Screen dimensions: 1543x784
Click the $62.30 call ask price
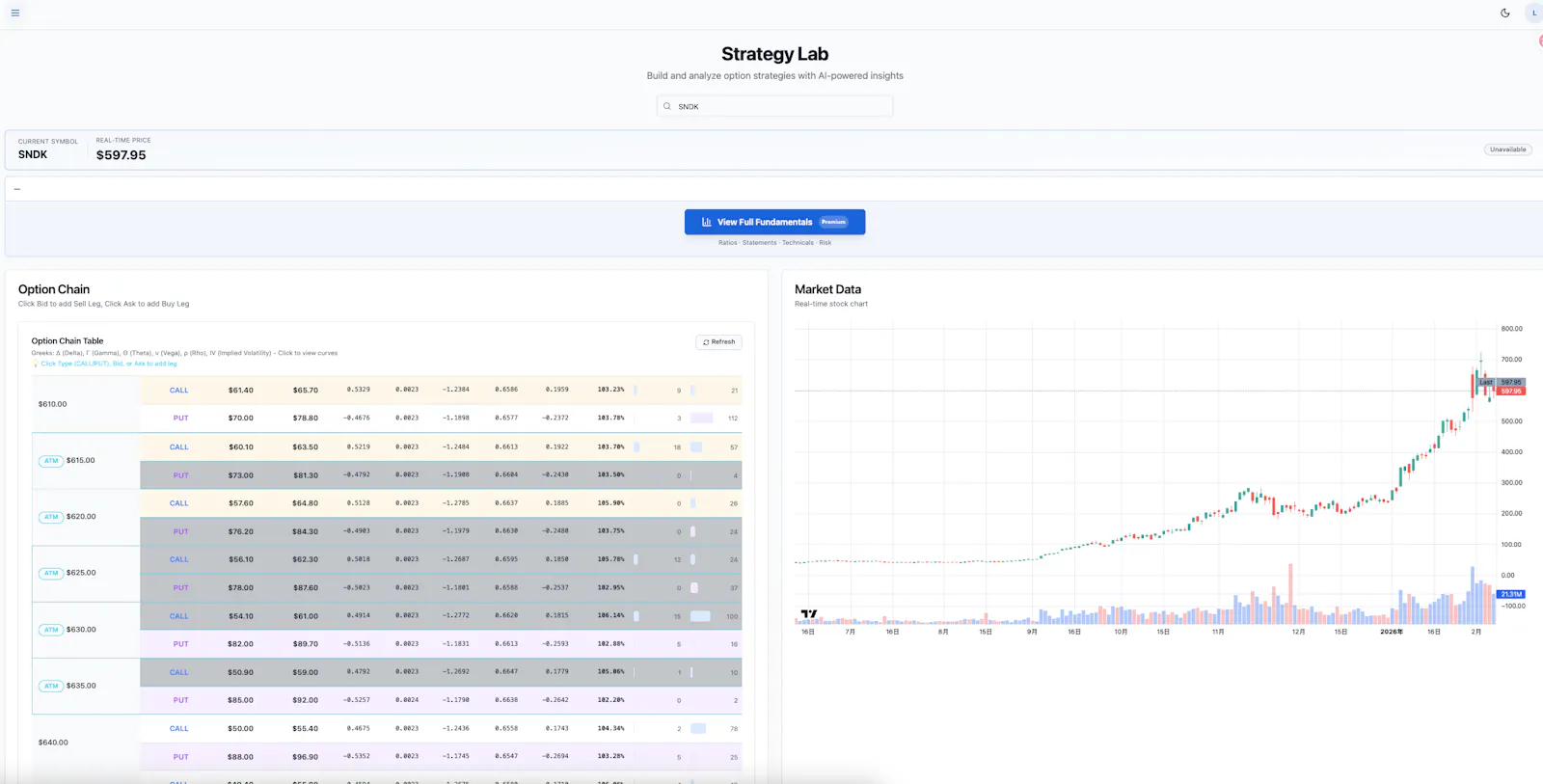click(x=305, y=559)
